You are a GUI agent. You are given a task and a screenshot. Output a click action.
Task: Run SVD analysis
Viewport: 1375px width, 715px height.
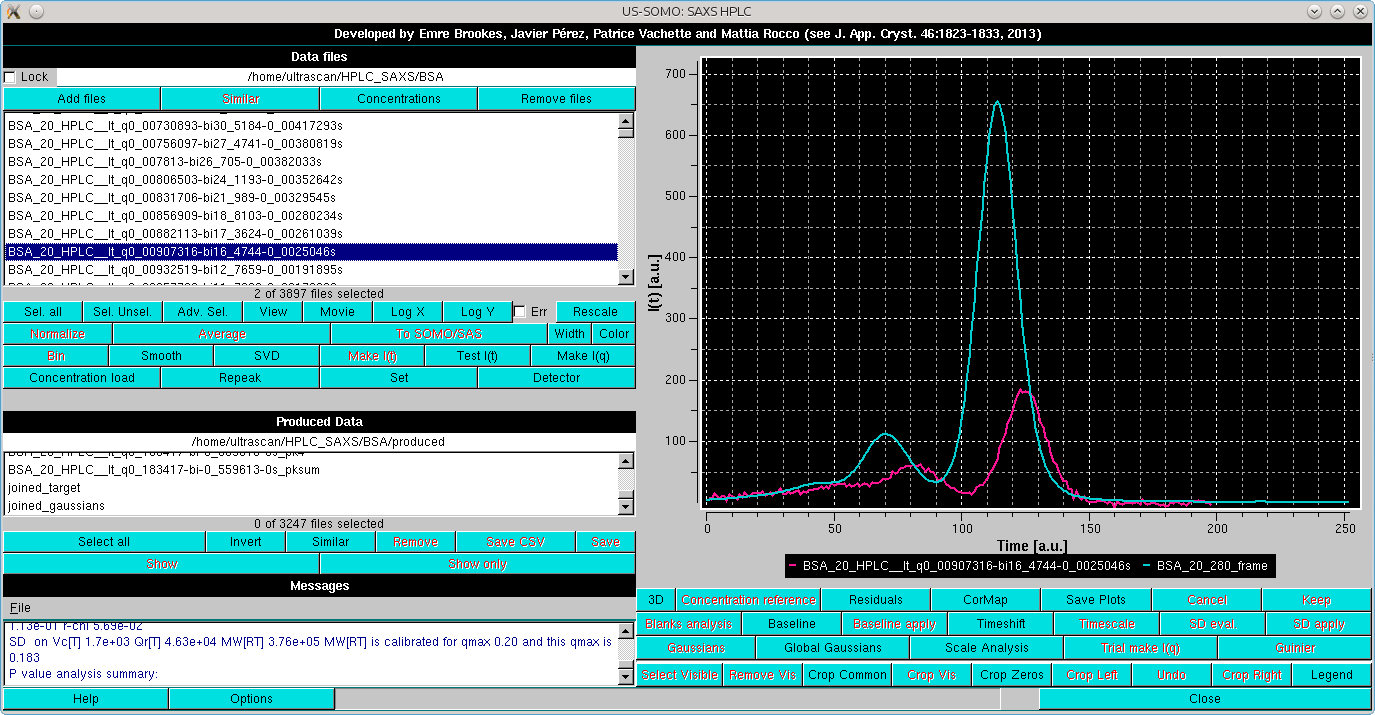[267, 356]
